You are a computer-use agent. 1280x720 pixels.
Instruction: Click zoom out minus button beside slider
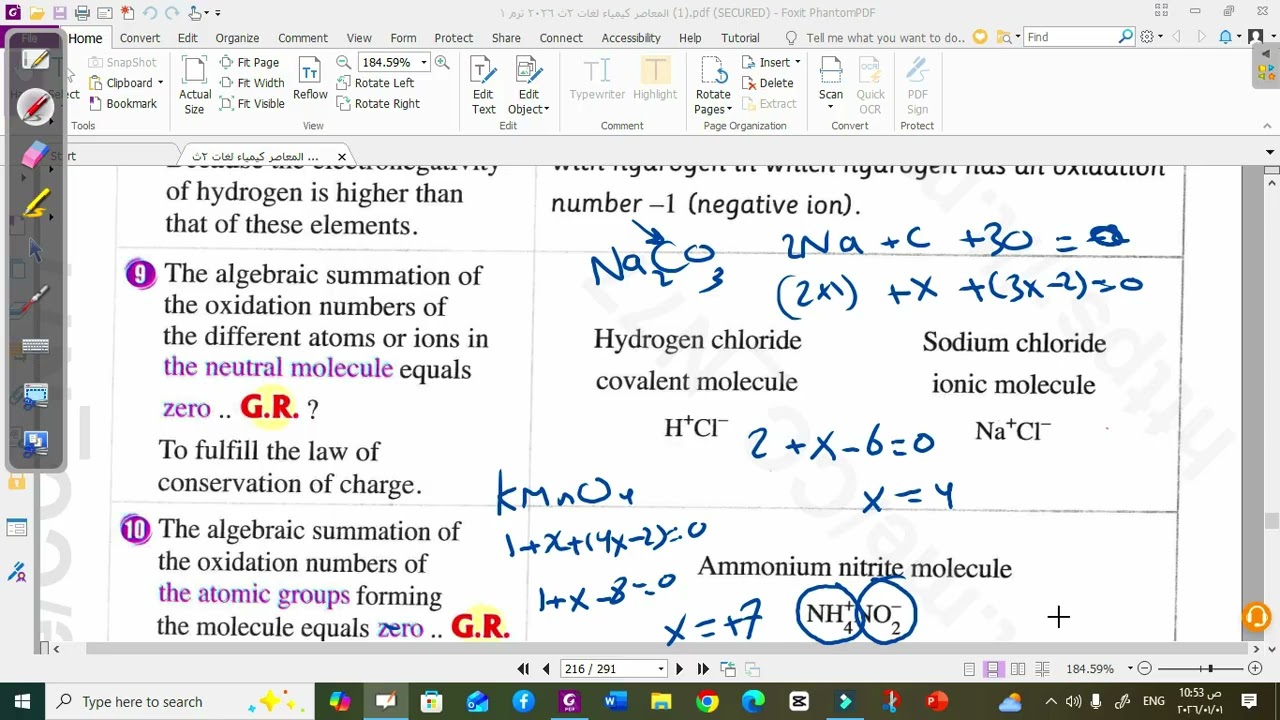pyautogui.click(x=1145, y=669)
